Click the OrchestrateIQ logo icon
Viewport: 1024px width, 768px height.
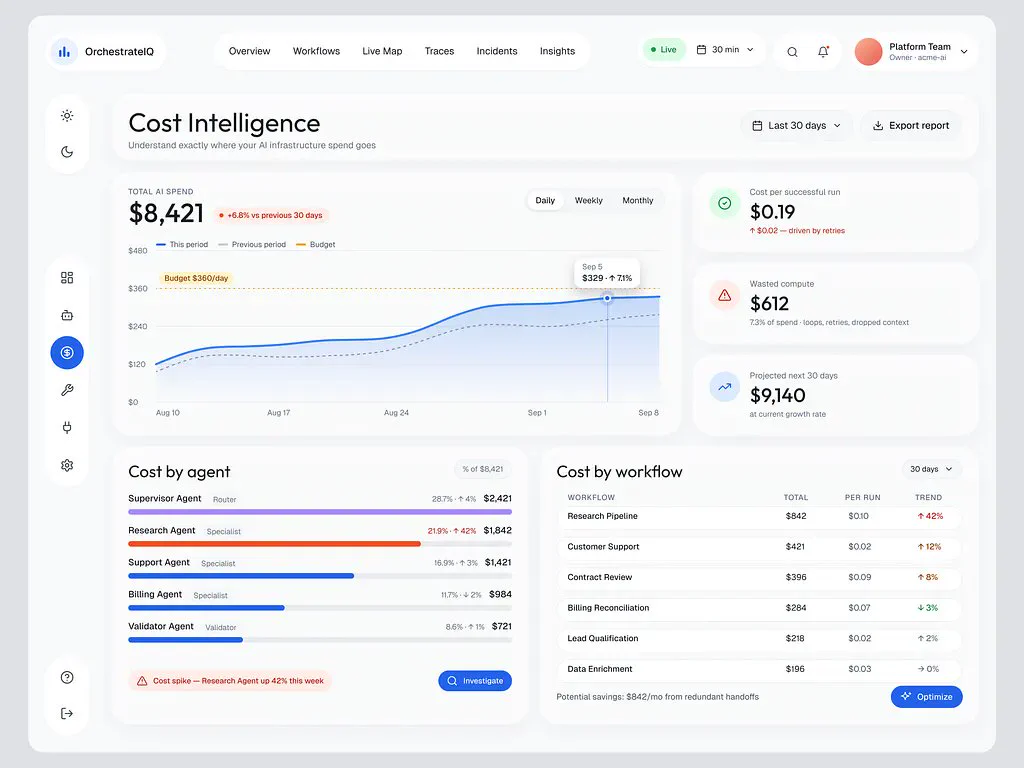click(x=64, y=52)
